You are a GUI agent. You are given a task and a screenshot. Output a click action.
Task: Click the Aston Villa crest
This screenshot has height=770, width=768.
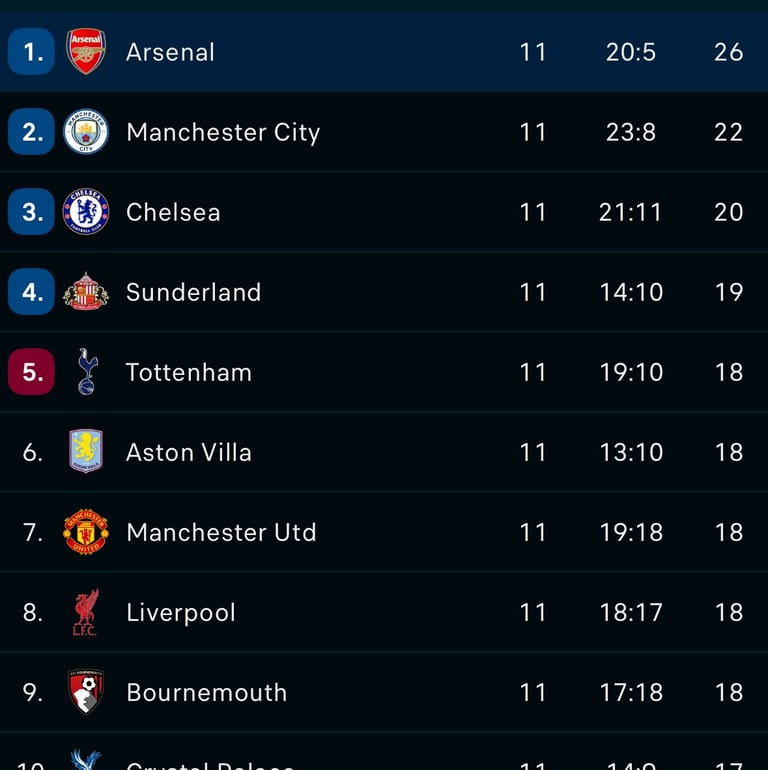86,452
